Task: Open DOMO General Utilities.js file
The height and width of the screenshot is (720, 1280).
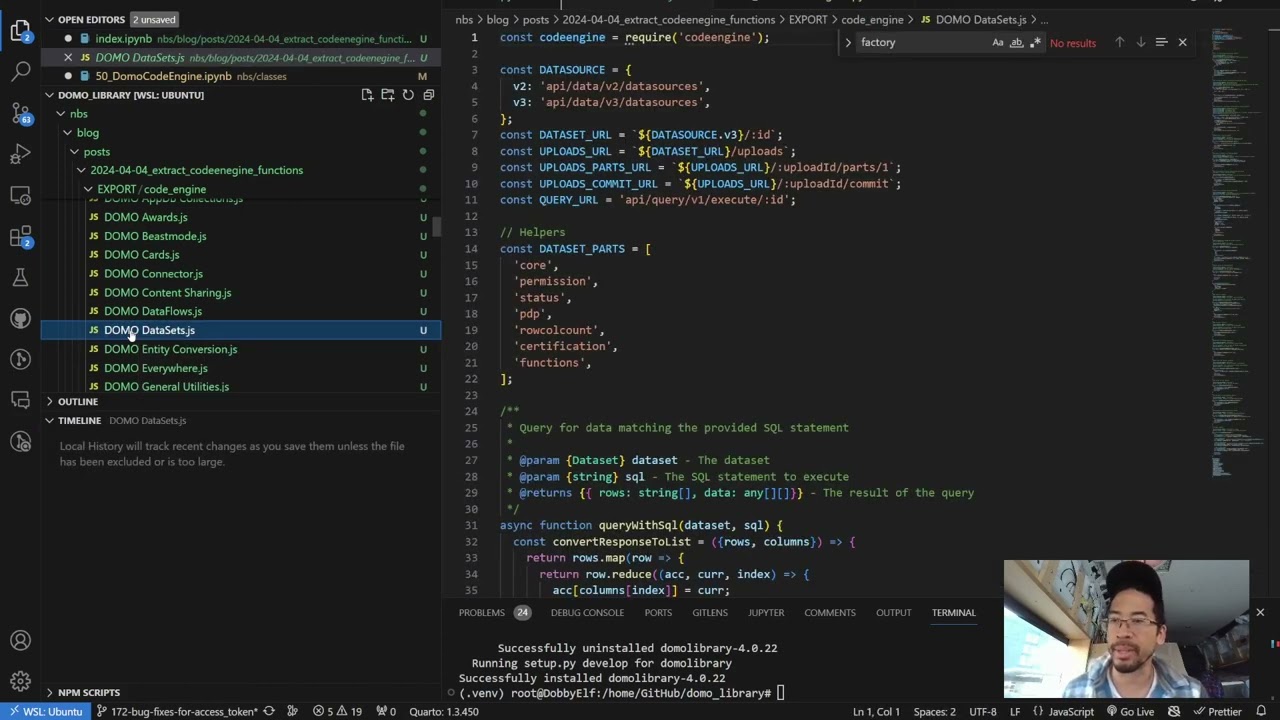Action: 240,386
